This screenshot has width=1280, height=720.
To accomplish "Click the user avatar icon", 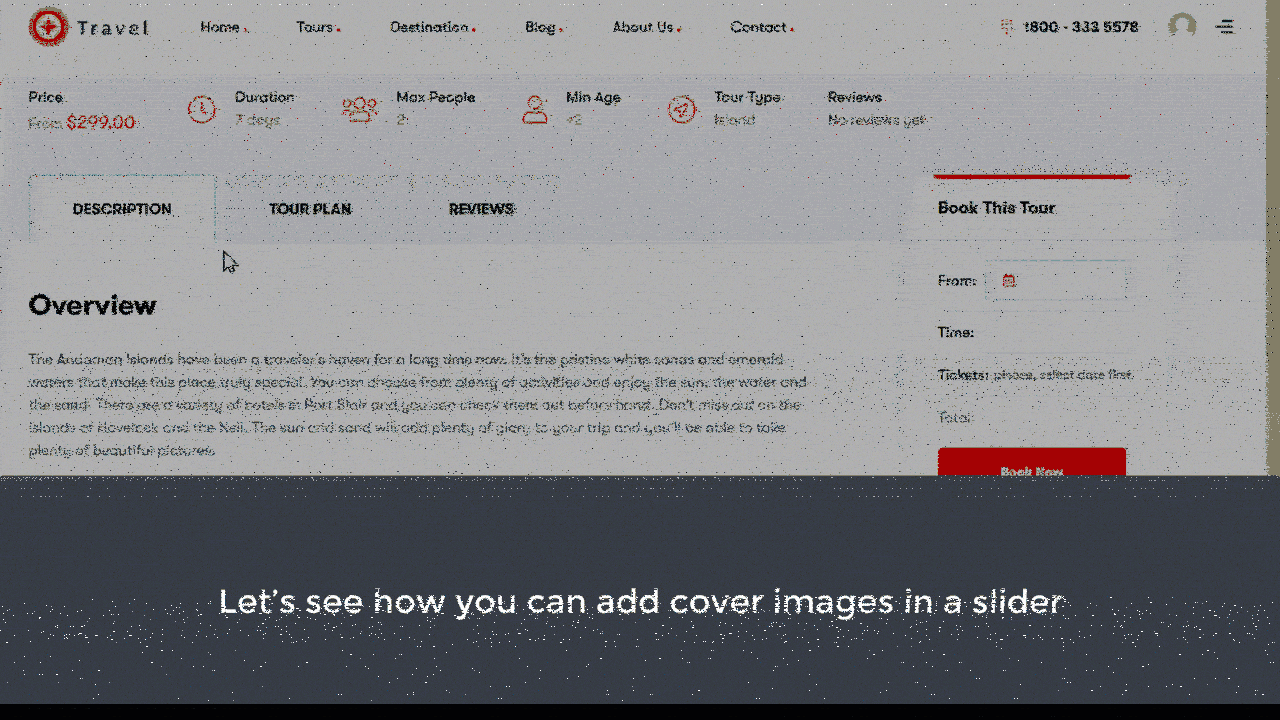I will coord(1182,27).
